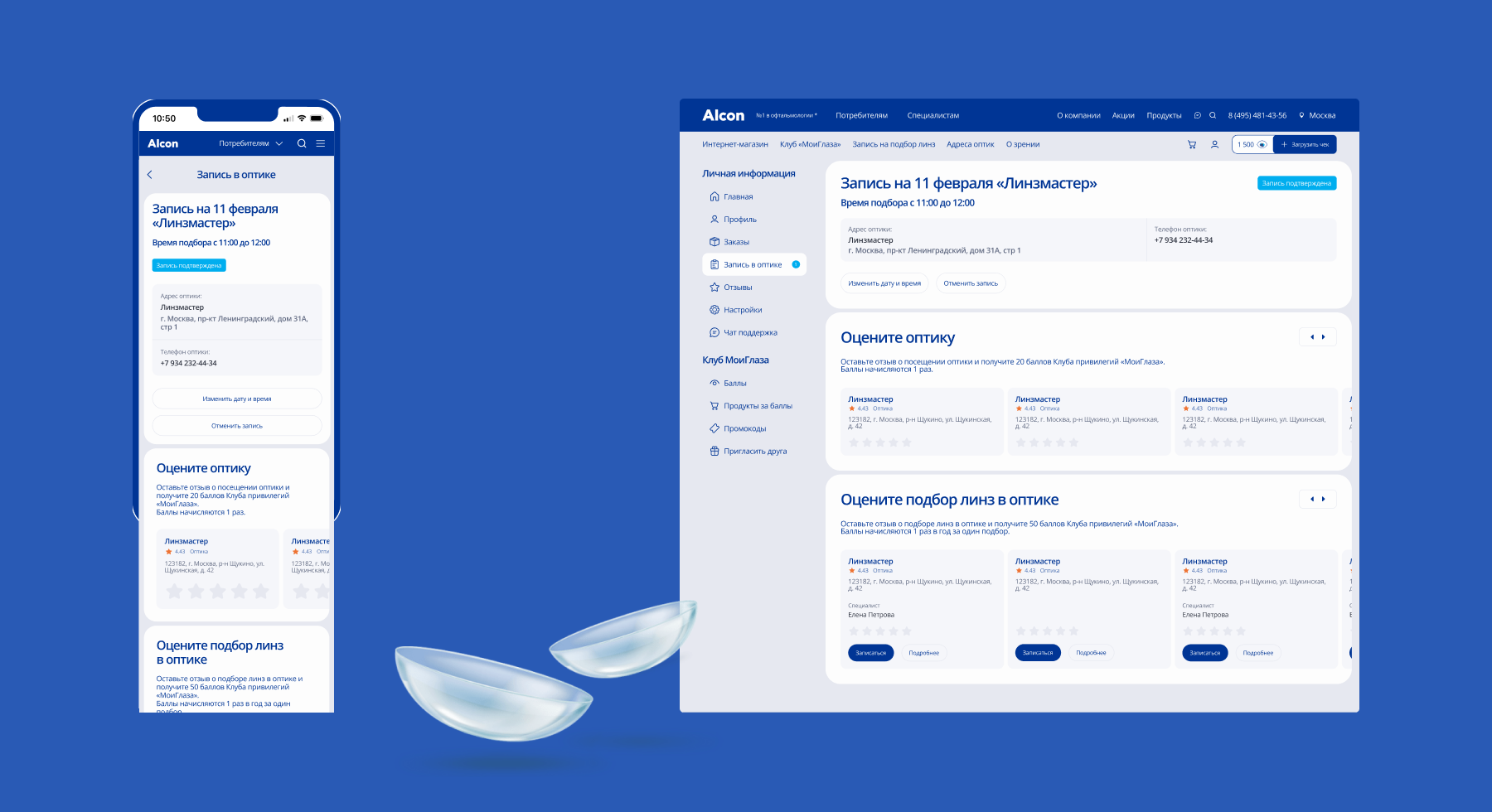Viewport: 1492px width, 812px height.
Task: Click +7 934 232-44-34 phone on desktop card
Action: (x=1184, y=240)
